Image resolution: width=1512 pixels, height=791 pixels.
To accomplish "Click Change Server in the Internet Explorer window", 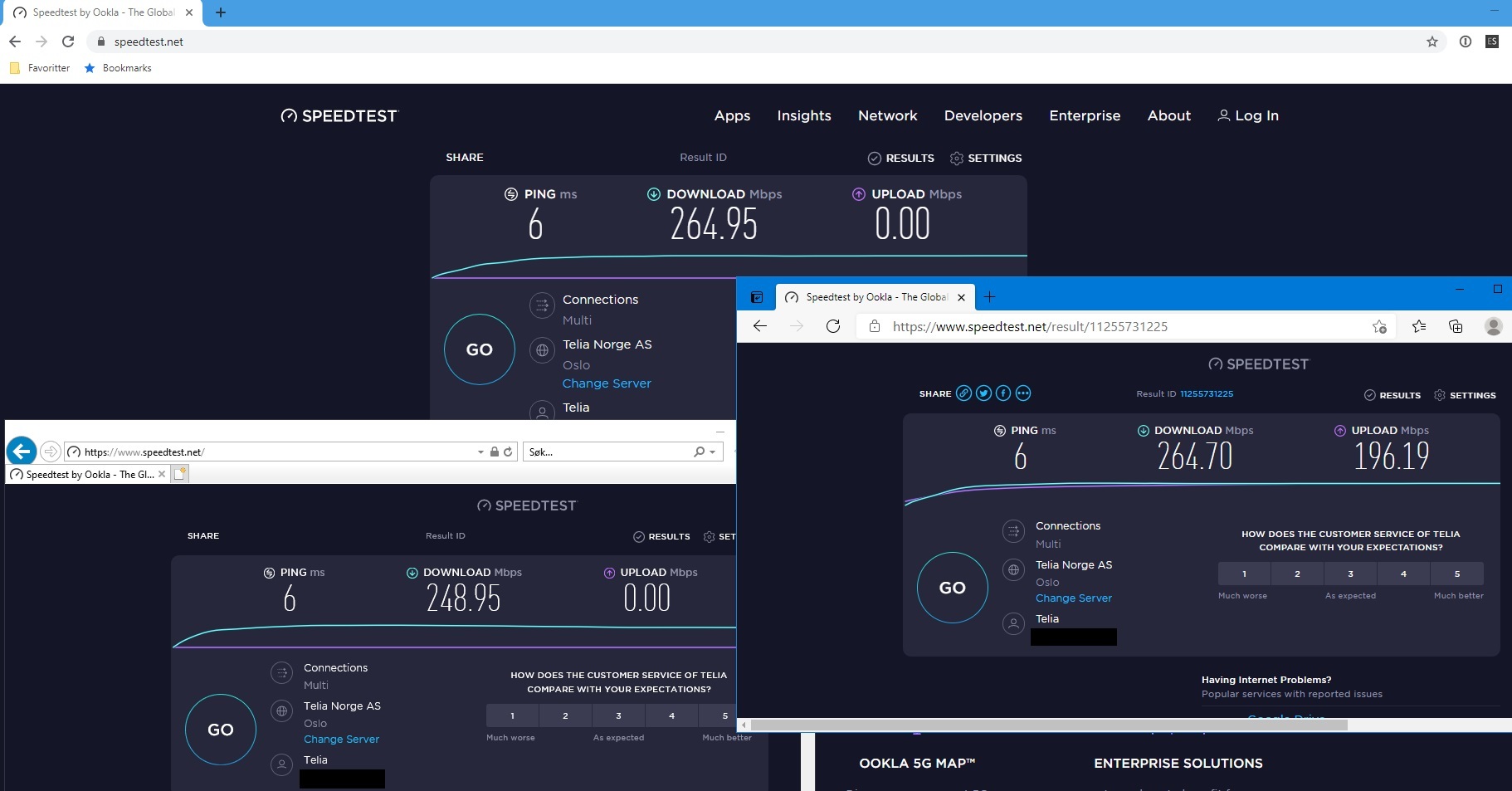I will click(x=341, y=740).
